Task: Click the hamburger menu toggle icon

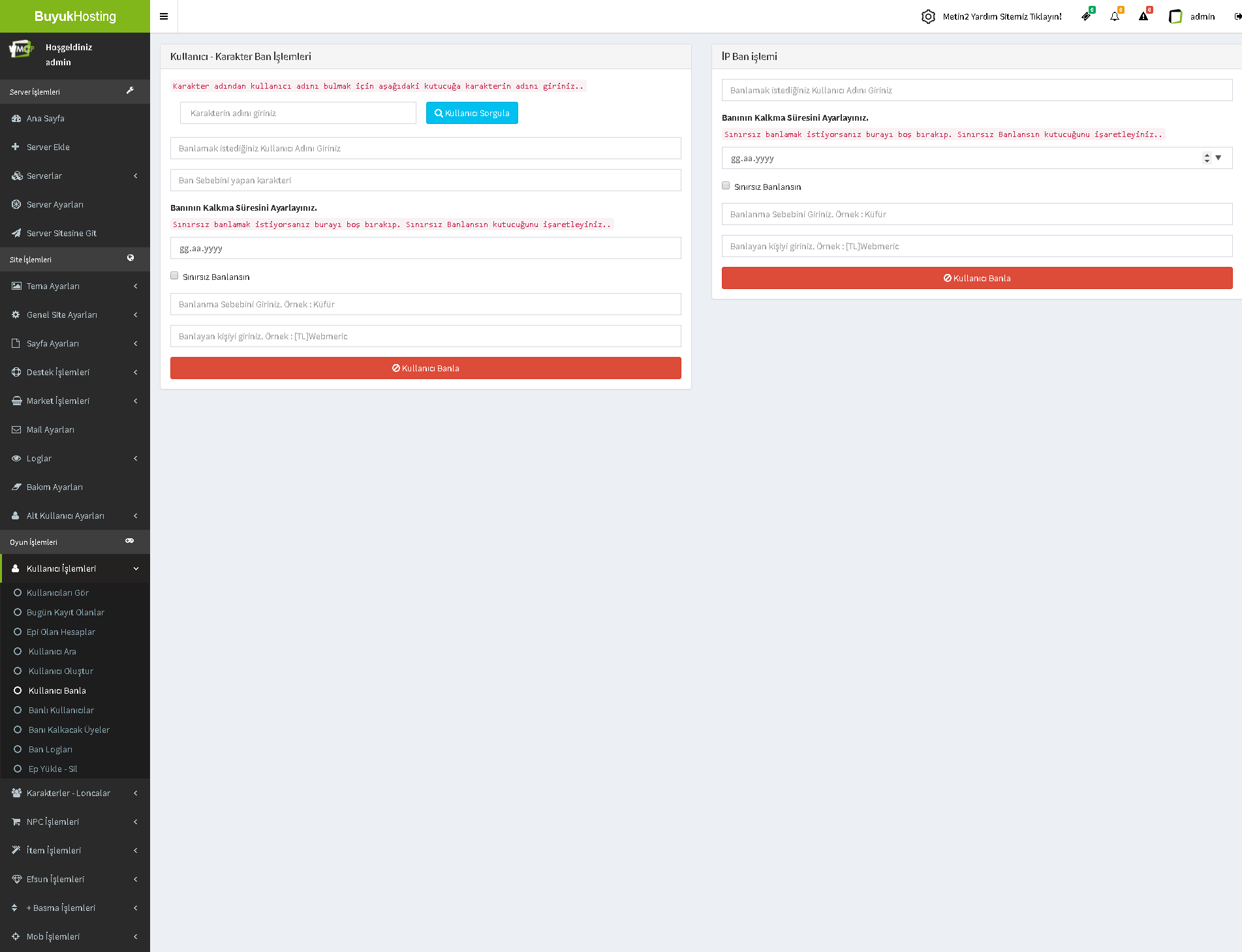Action: pos(164,16)
